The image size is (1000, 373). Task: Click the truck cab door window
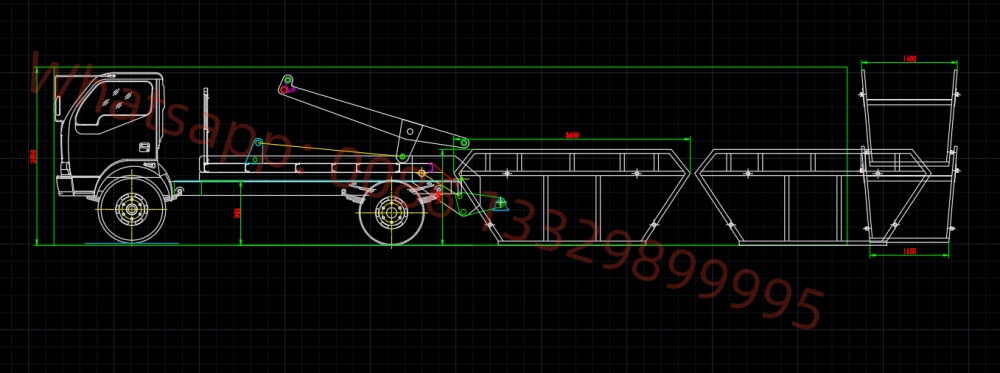[x=115, y=106]
